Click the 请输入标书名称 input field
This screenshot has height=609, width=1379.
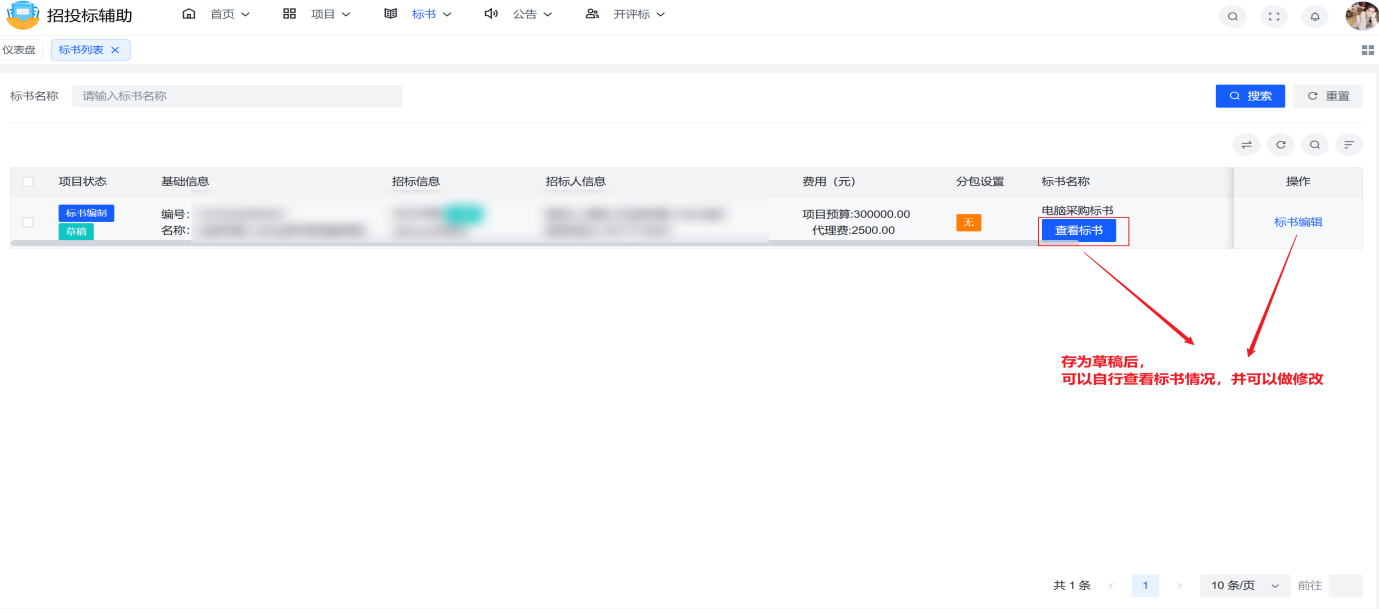(237, 96)
